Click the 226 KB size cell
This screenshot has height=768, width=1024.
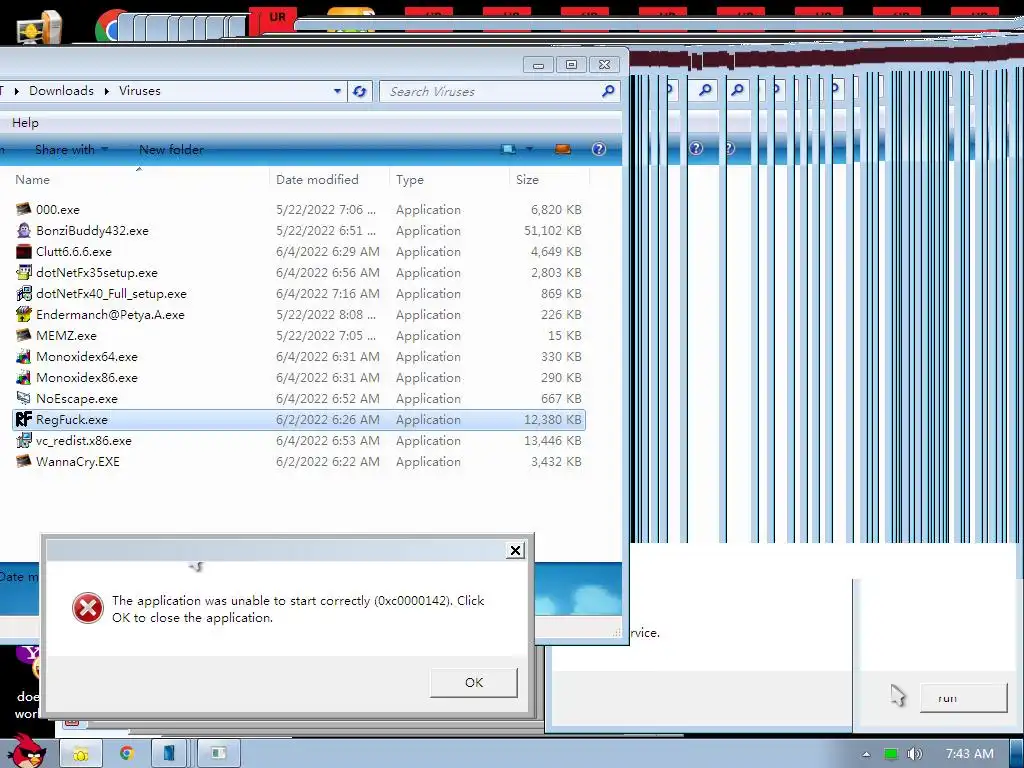click(561, 314)
